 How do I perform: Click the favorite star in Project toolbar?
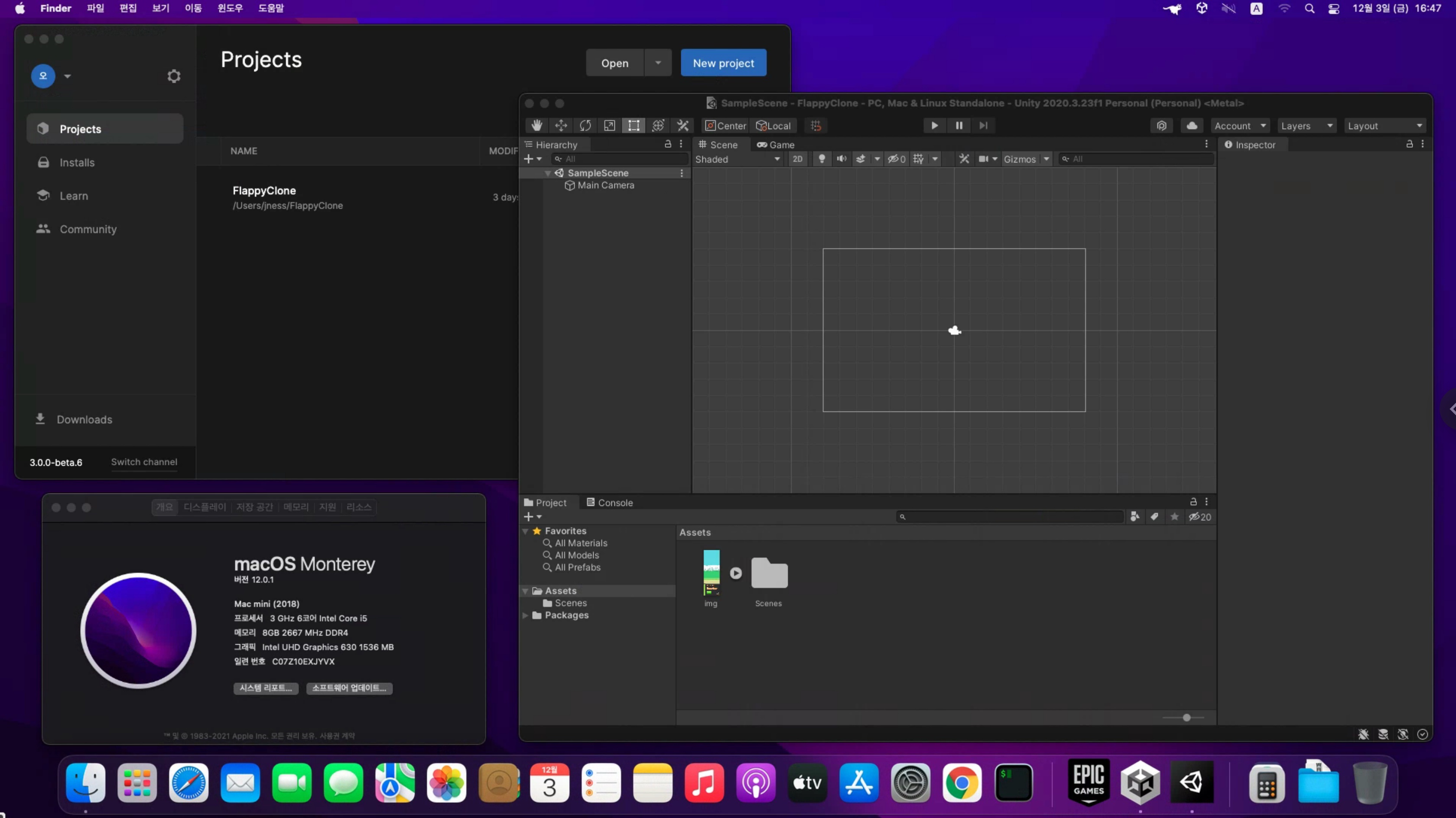point(1174,517)
